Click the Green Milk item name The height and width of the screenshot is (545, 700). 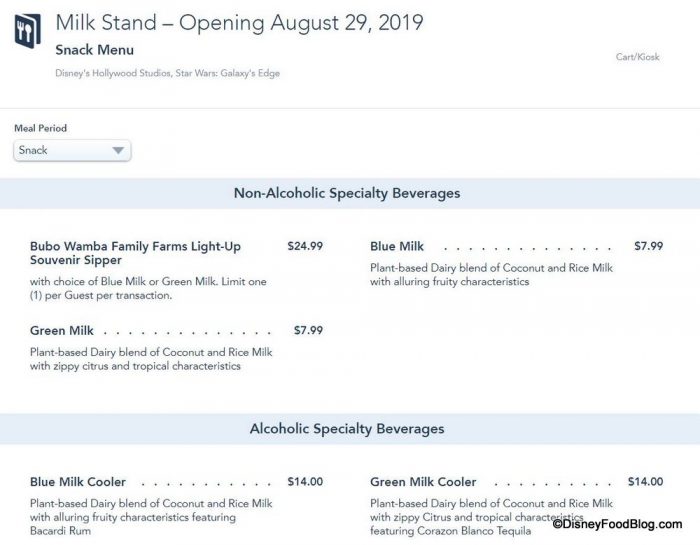click(x=62, y=331)
